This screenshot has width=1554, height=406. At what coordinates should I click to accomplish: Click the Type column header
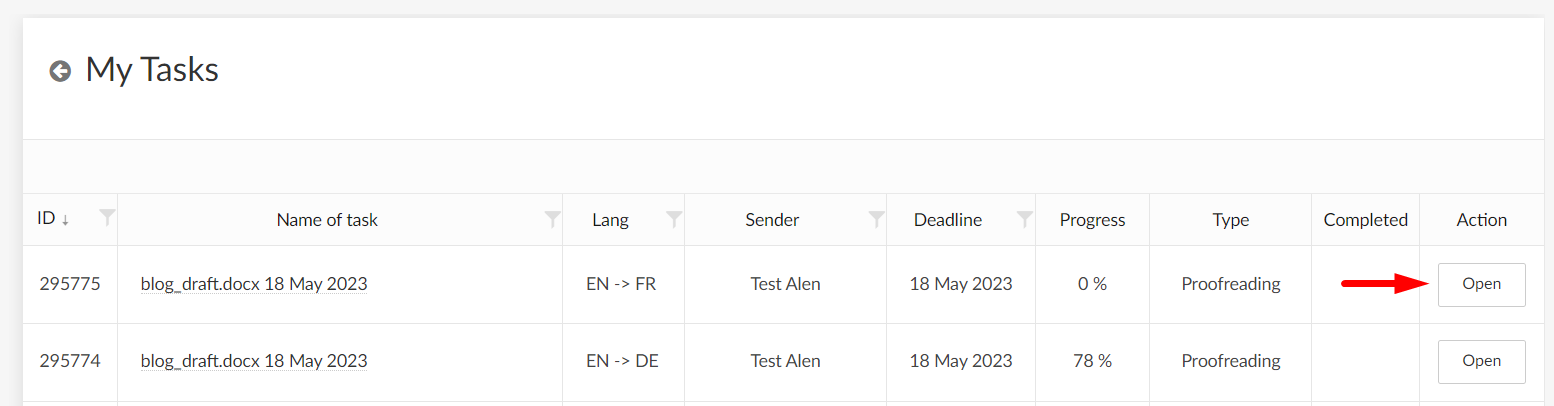1230,220
